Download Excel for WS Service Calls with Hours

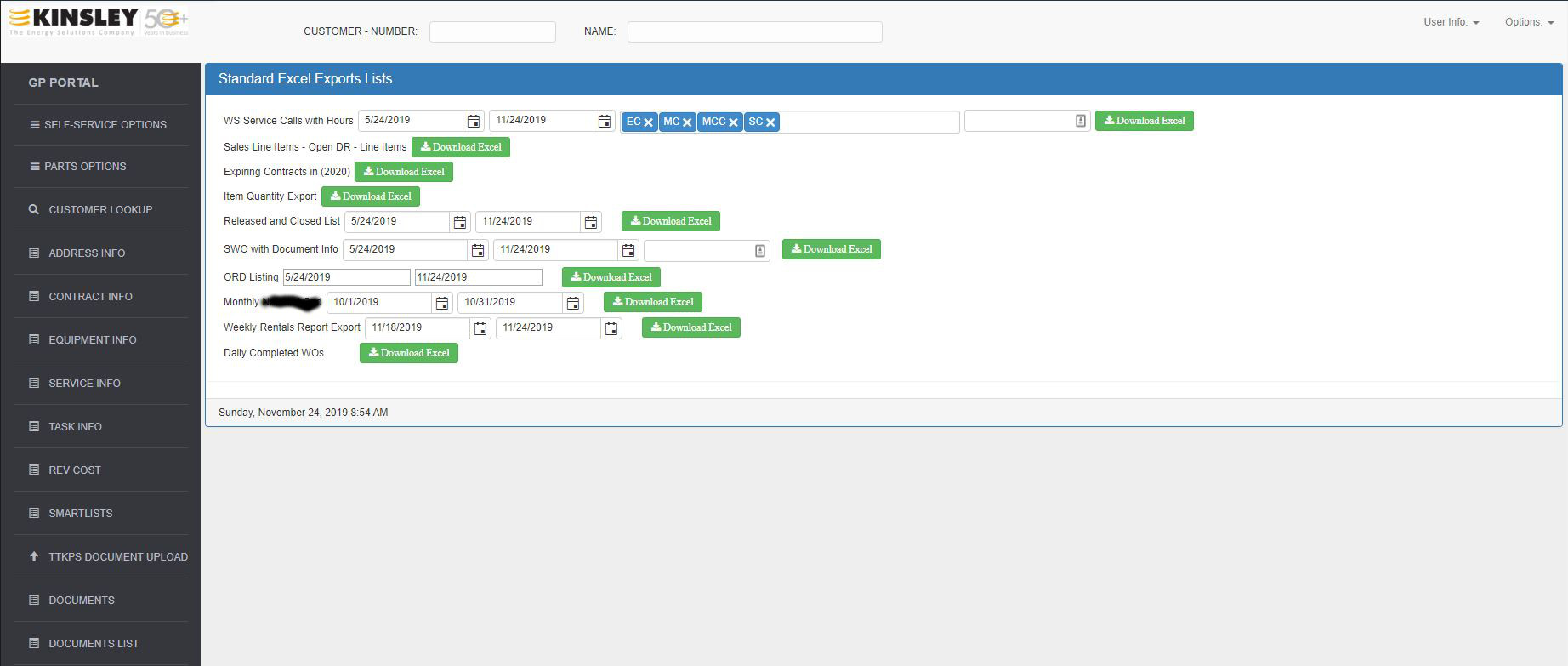coord(1145,121)
